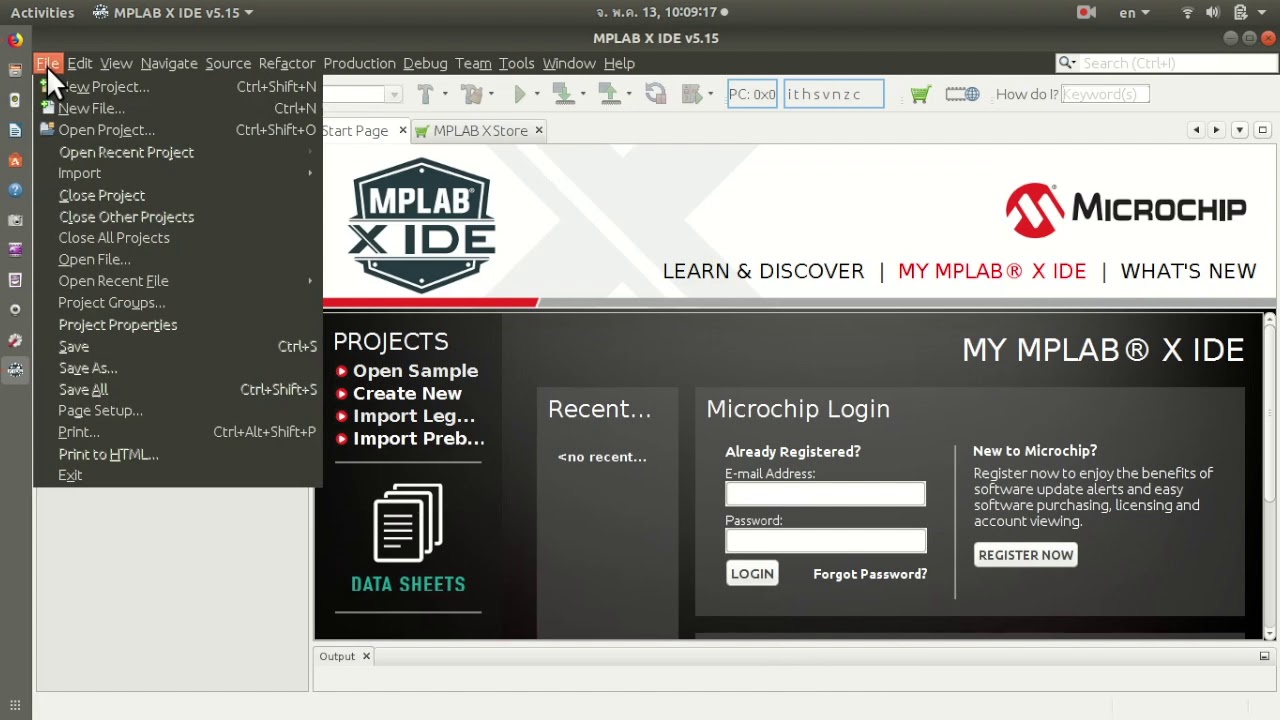Click the Make and Program Device icon
This screenshot has width=1280, height=720.
tap(563, 94)
